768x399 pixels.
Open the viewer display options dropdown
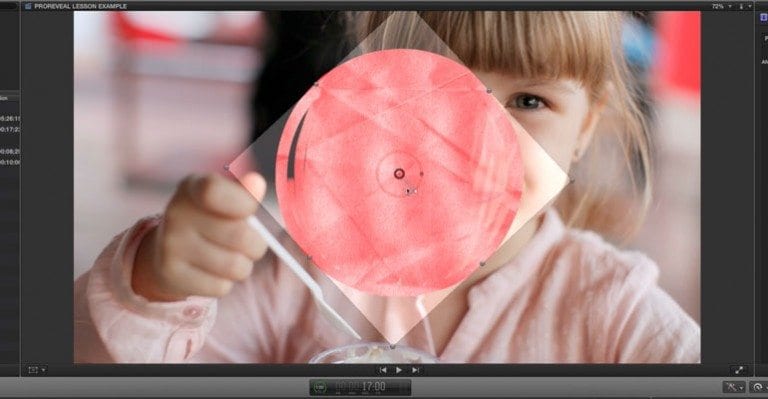[744, 6]
